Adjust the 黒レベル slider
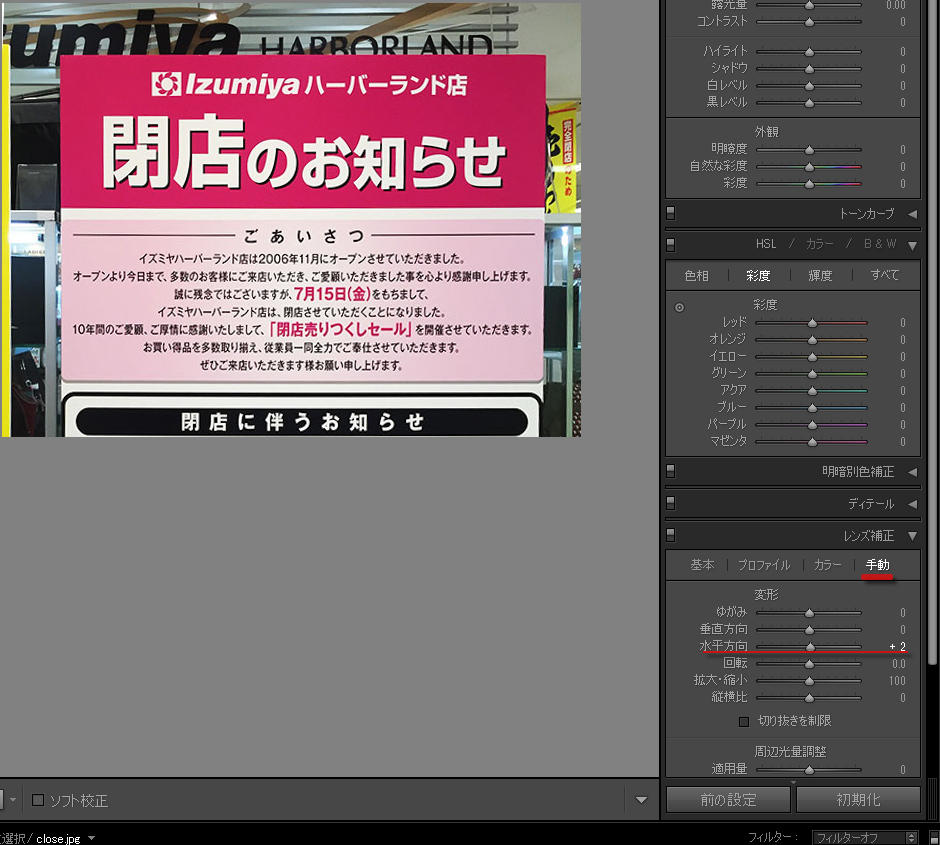This screenshot has width=940, height=845. (x=809, y=103)
